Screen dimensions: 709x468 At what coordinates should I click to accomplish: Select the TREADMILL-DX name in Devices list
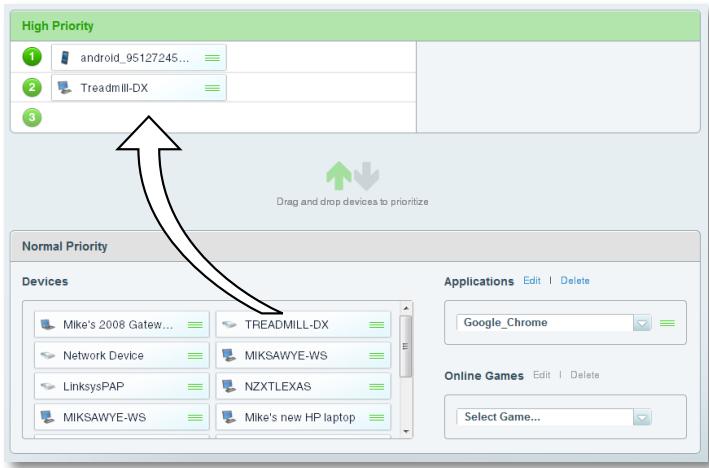tap(287, 325)
